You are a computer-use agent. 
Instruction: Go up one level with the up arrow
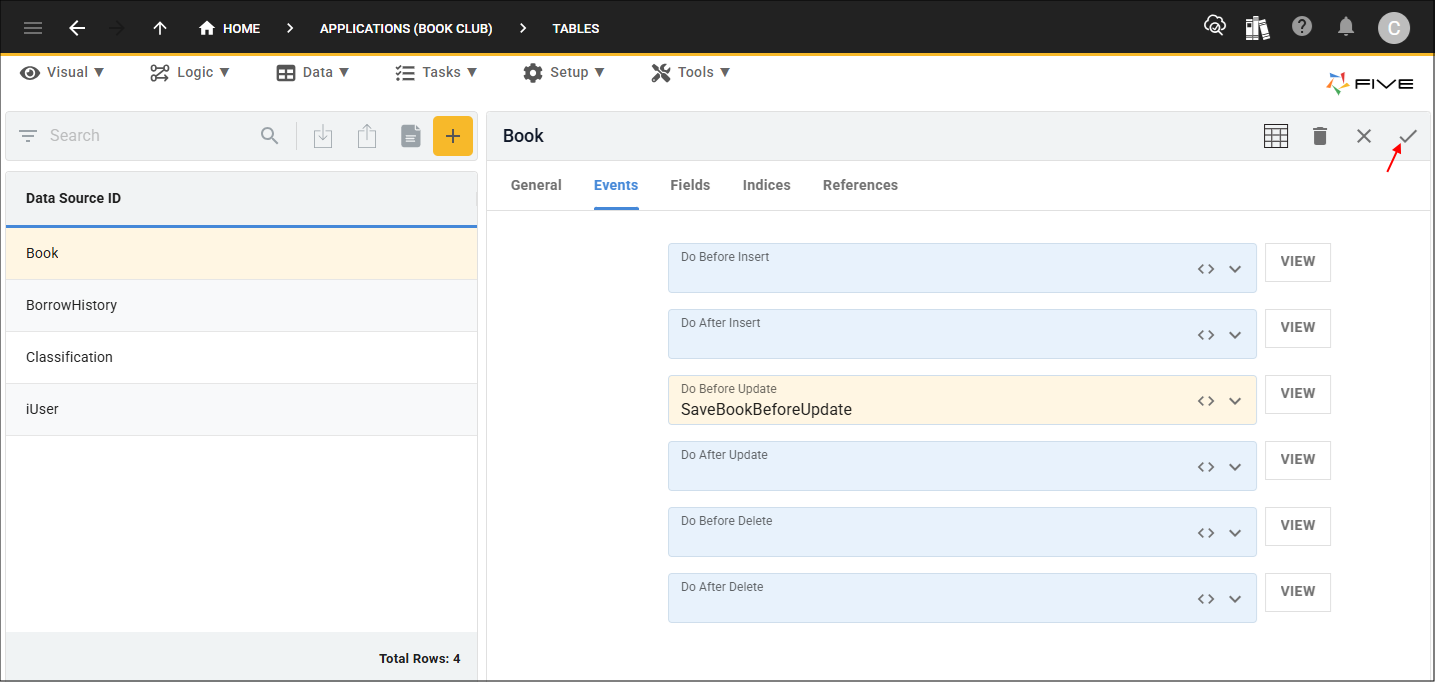point(160,28)
